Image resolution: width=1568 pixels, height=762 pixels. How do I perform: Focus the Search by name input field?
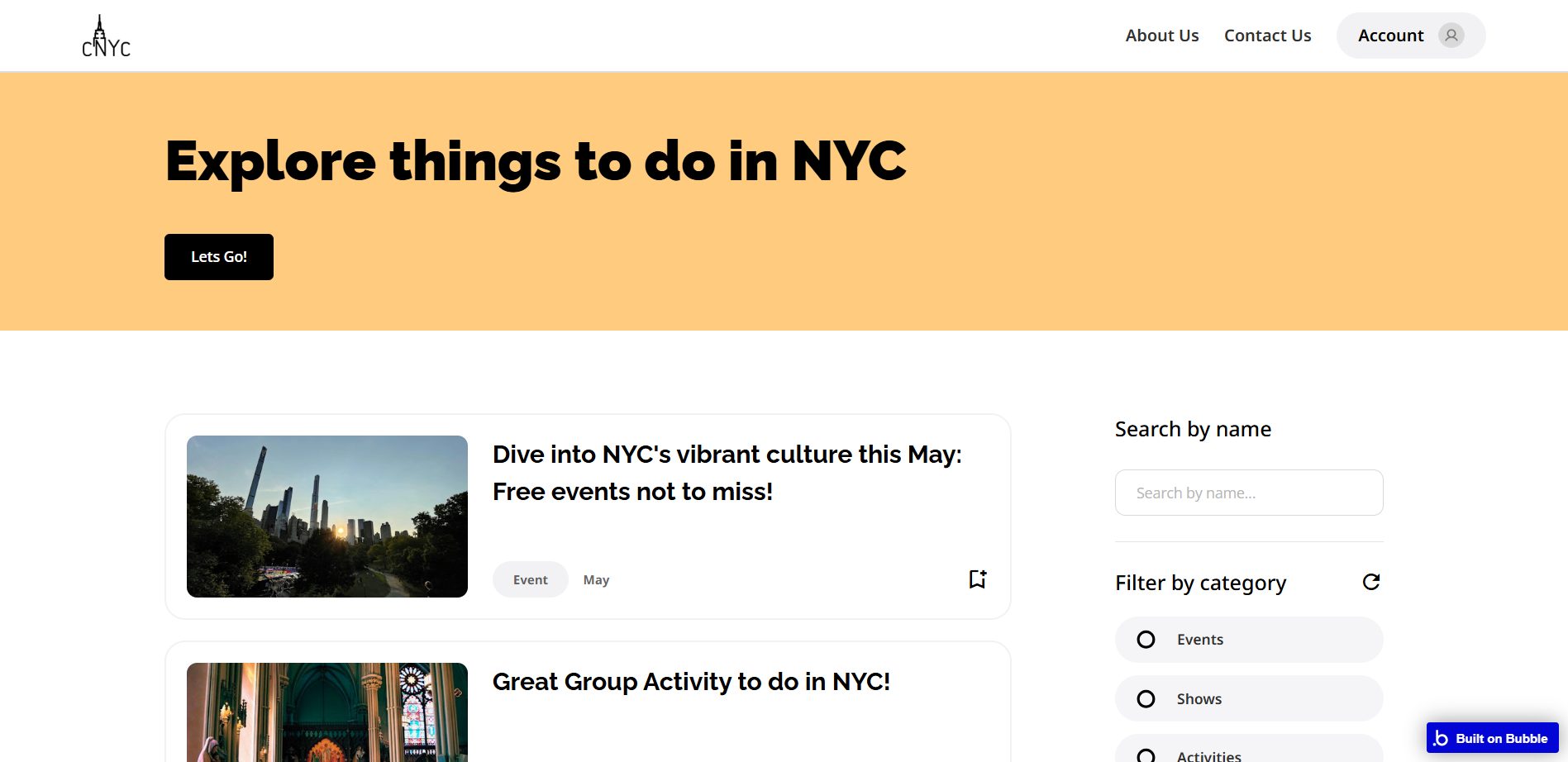(x=1248, y=493)
